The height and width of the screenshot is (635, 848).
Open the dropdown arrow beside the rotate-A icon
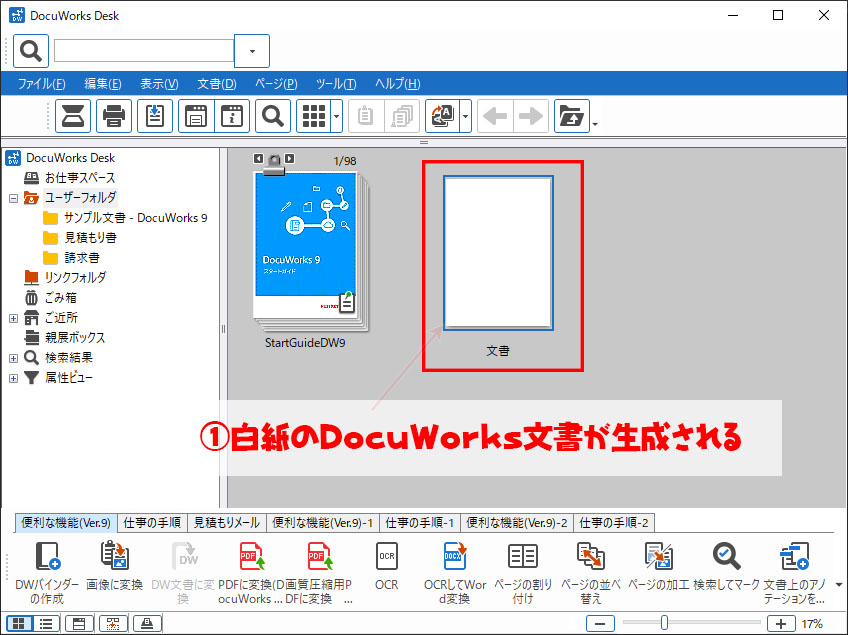coord(466,116)
